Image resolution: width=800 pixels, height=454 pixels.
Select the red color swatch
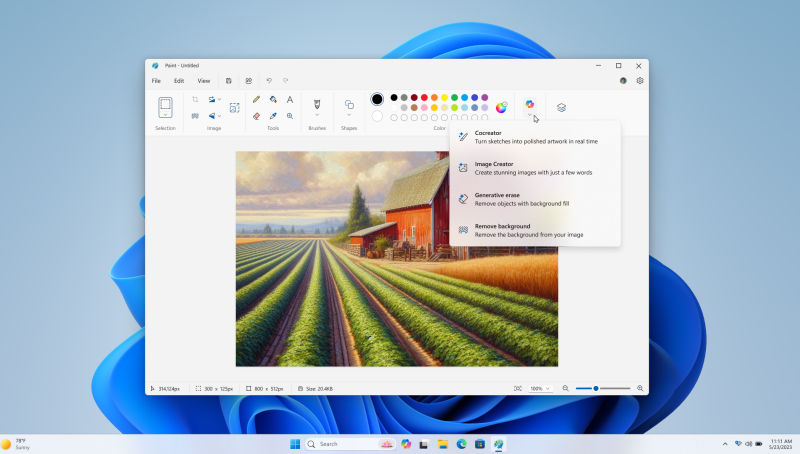(425, 98)
